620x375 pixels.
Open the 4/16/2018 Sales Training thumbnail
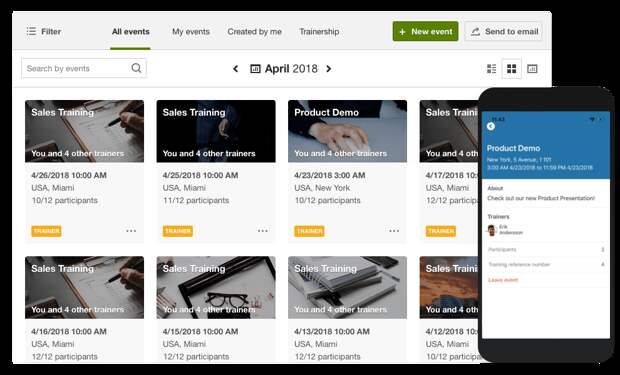[84, 287]
